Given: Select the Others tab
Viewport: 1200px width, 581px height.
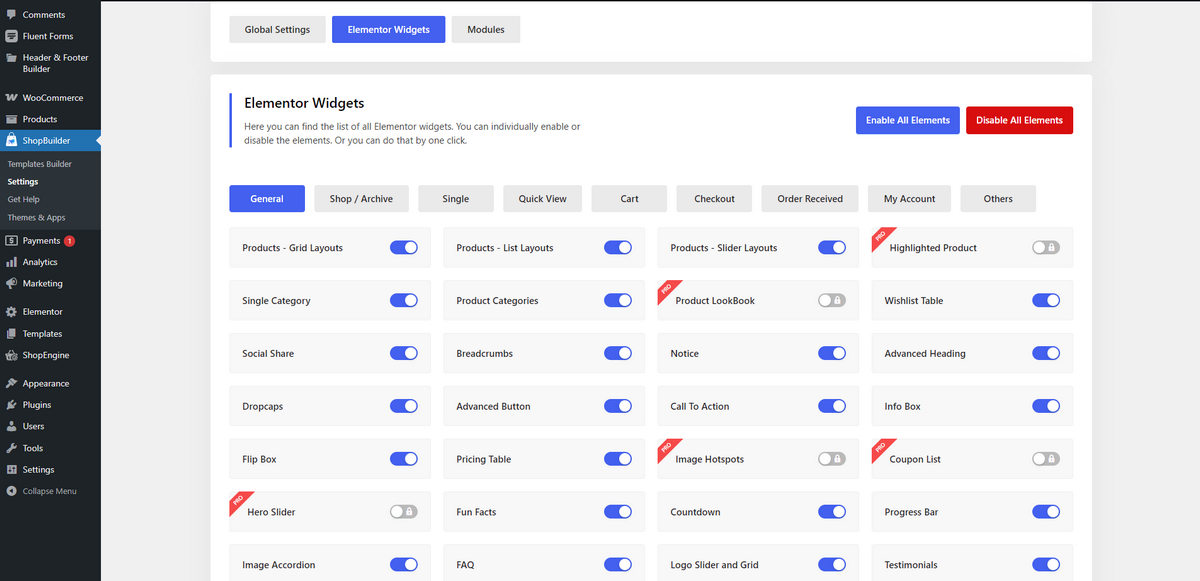Looking at the screenshot, I should pyautogui.click(x=998, y=199).
